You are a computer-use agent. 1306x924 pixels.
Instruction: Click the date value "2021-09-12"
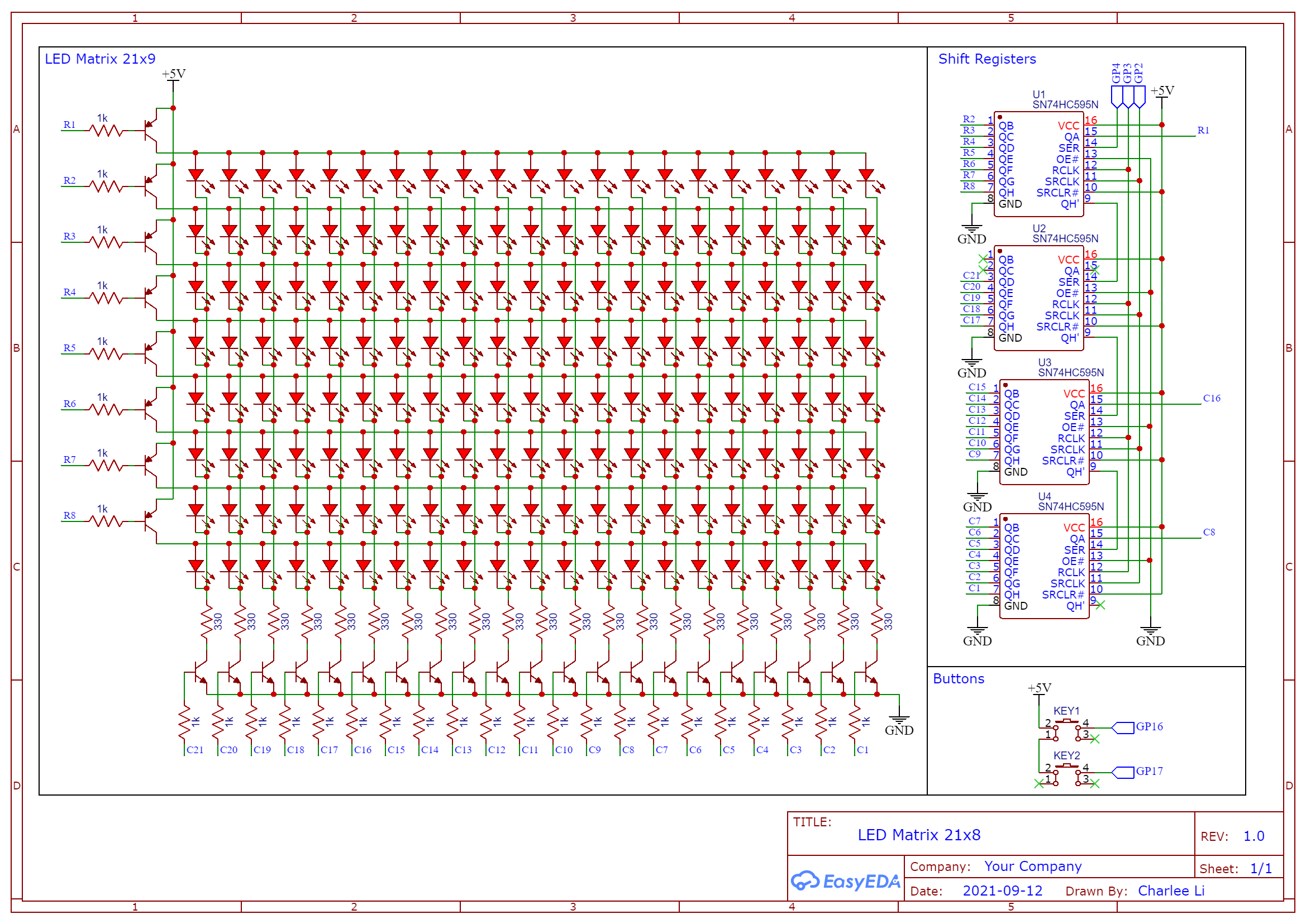point(1002,891)
